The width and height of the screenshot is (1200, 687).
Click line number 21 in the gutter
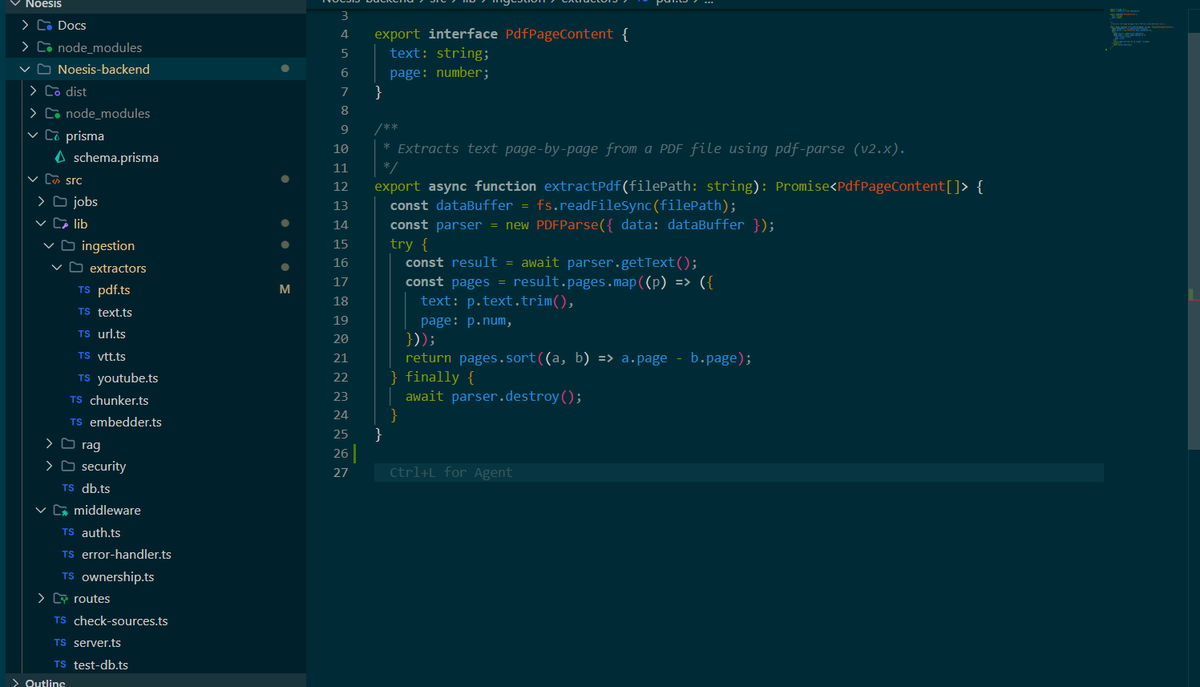[x=340, y=358]
